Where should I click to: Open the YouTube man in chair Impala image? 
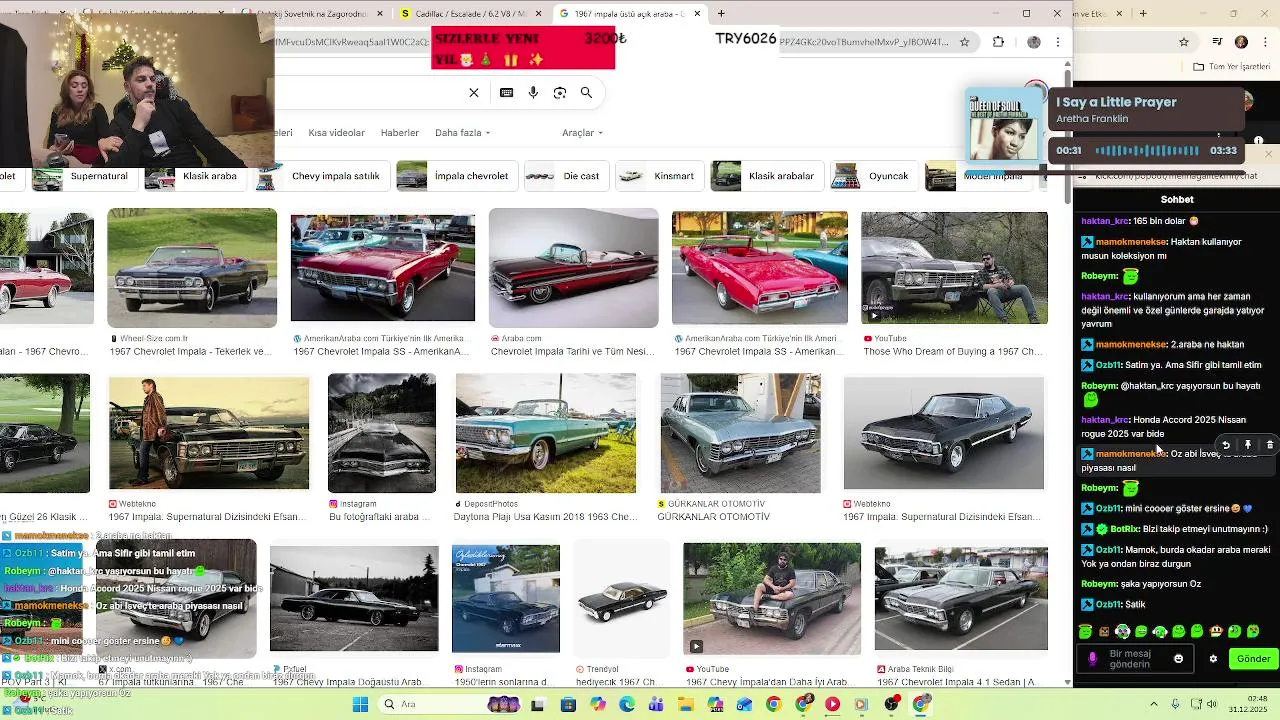pos(954,268)
